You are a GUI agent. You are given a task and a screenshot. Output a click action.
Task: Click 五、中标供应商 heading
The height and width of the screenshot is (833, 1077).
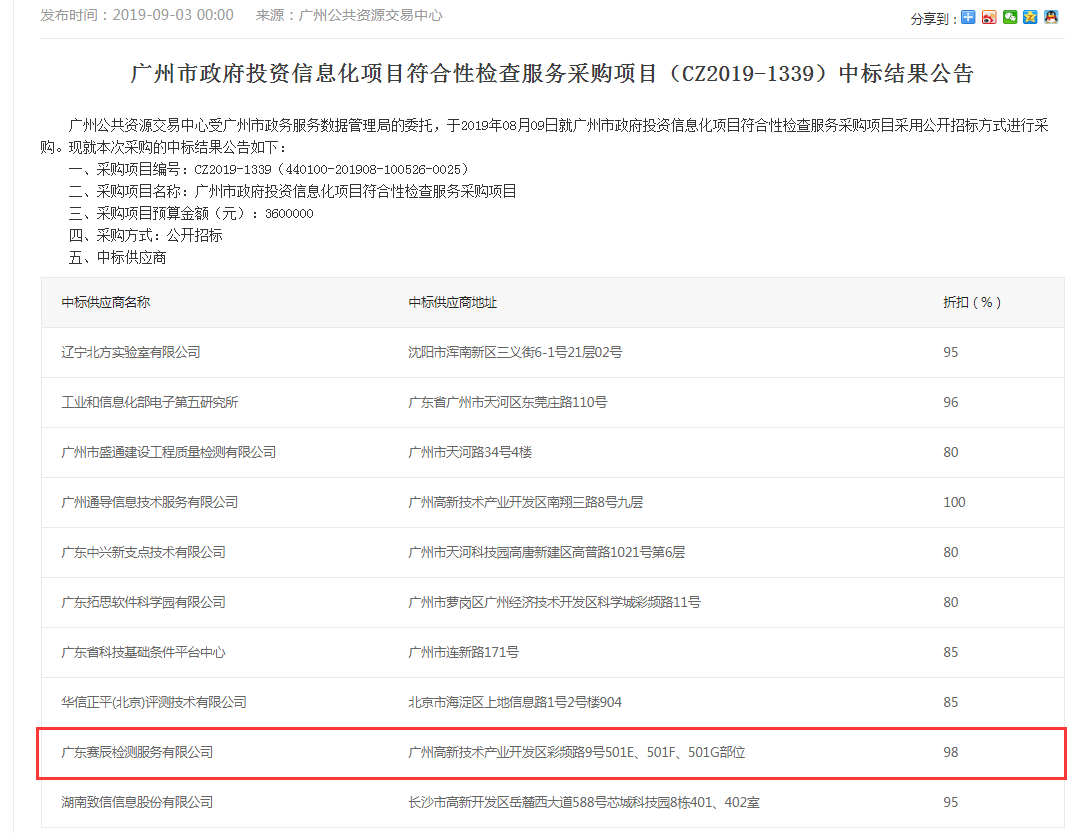(x=117, y=258)
